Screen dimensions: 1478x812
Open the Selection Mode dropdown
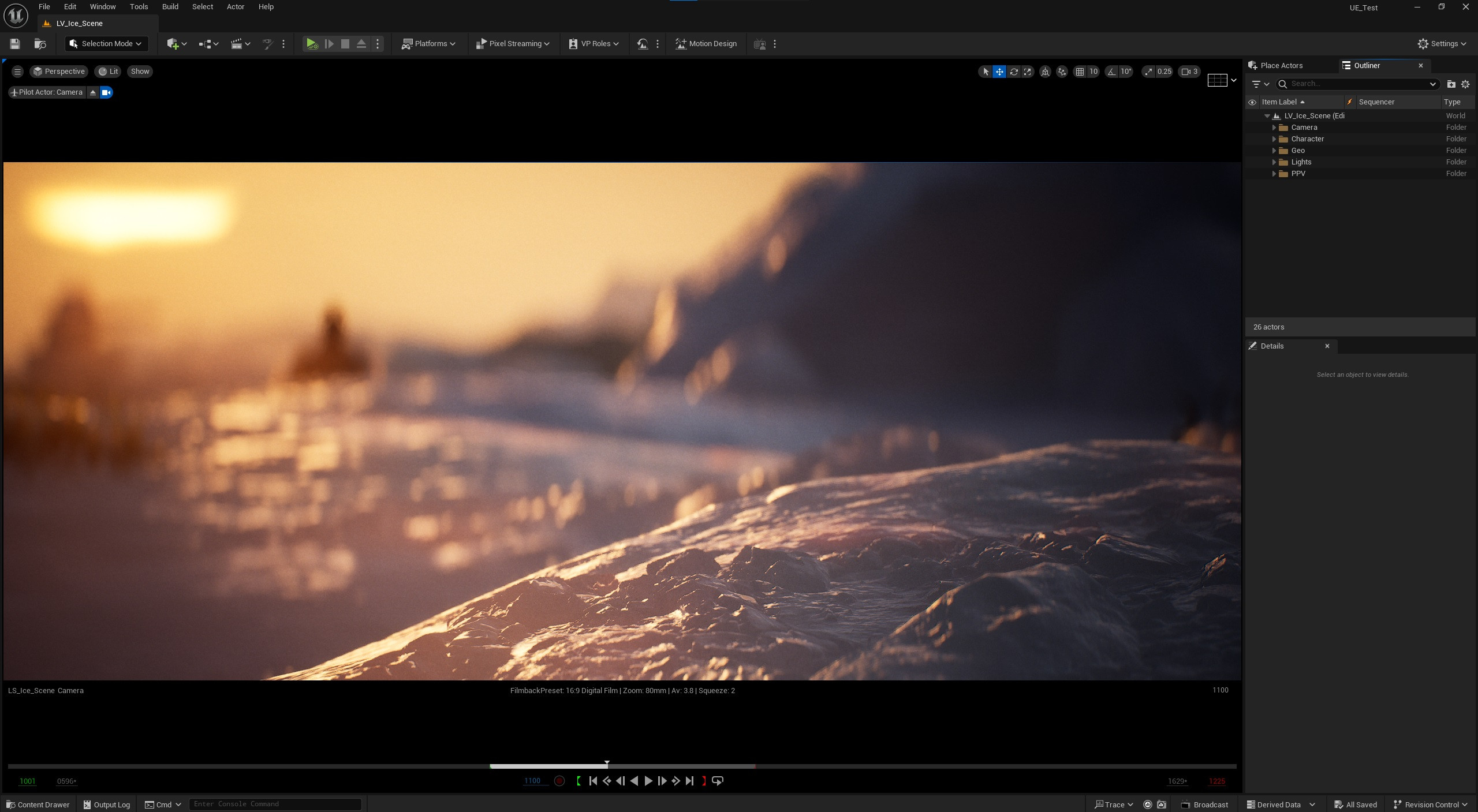click(107, 44)
